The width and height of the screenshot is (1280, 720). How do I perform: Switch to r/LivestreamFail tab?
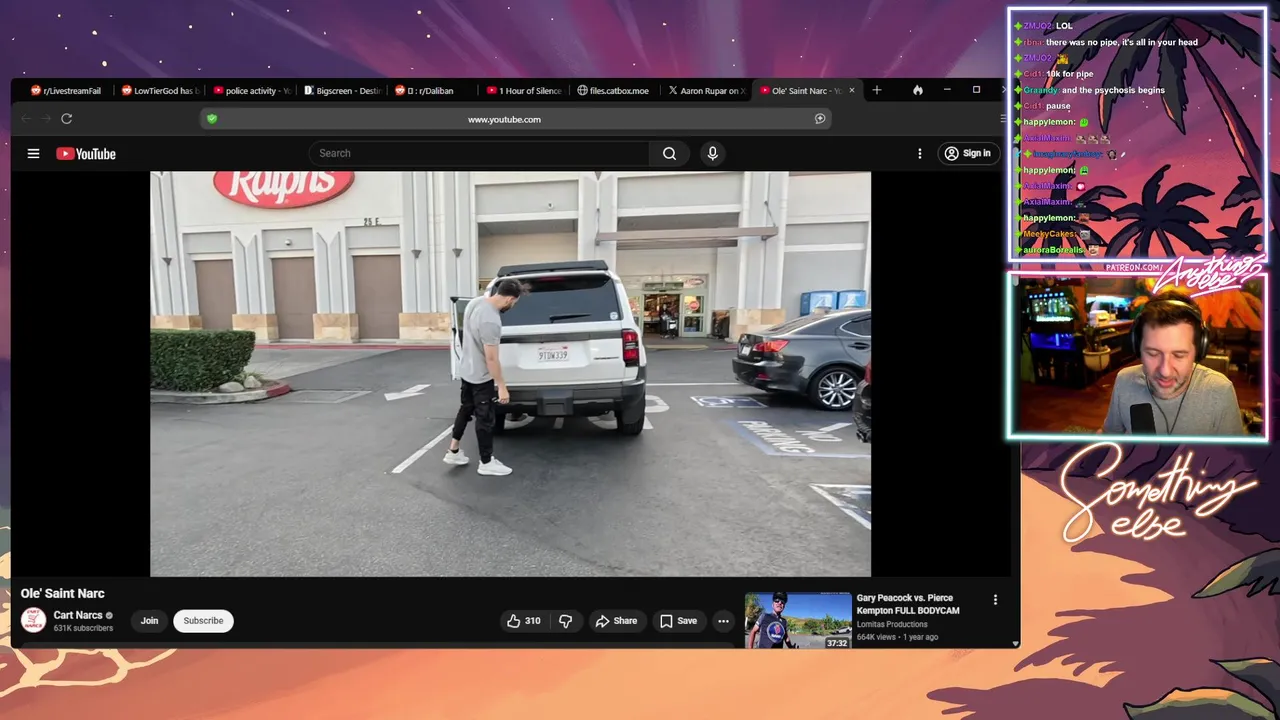66,90
